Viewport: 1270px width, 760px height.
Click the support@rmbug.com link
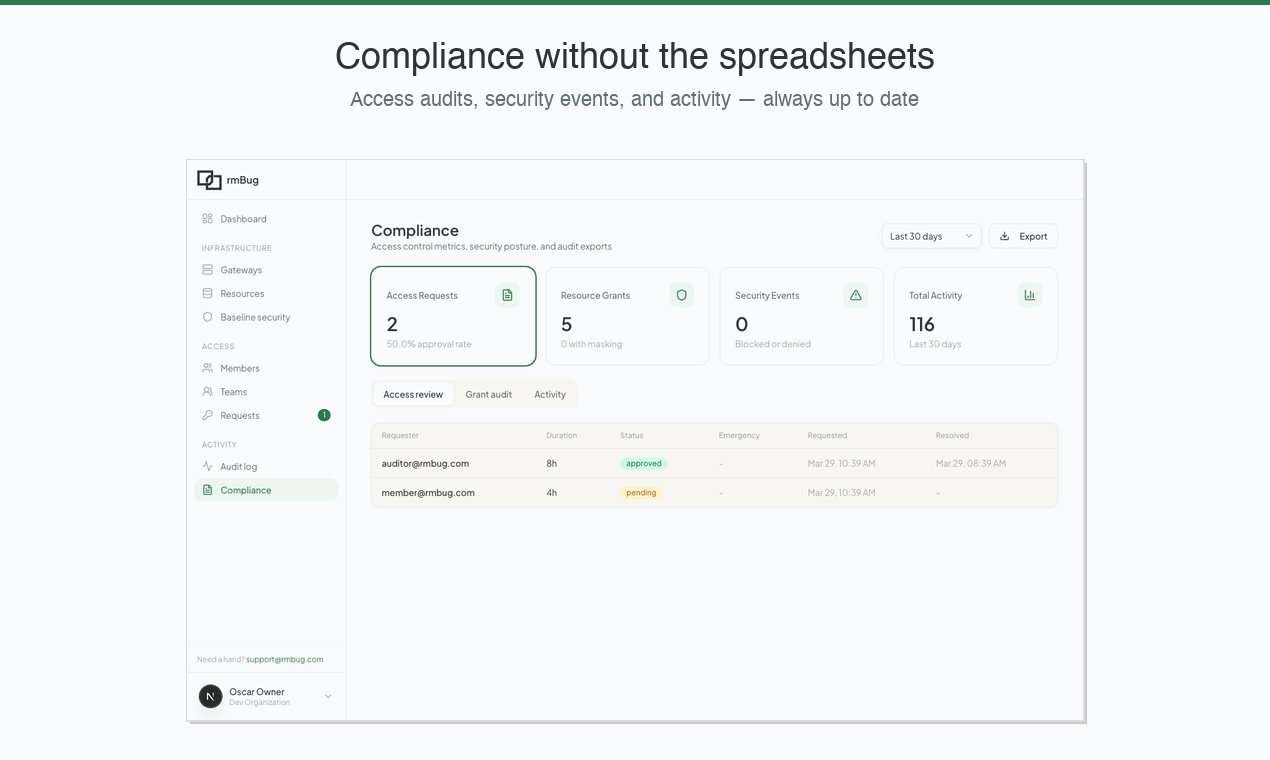[x=285, y=660]
